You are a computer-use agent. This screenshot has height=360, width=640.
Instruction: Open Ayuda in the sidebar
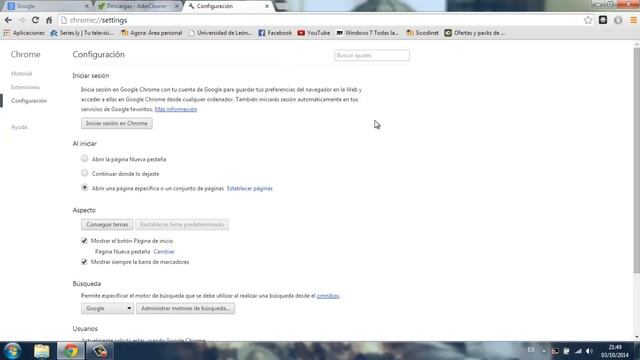point(19,127)
